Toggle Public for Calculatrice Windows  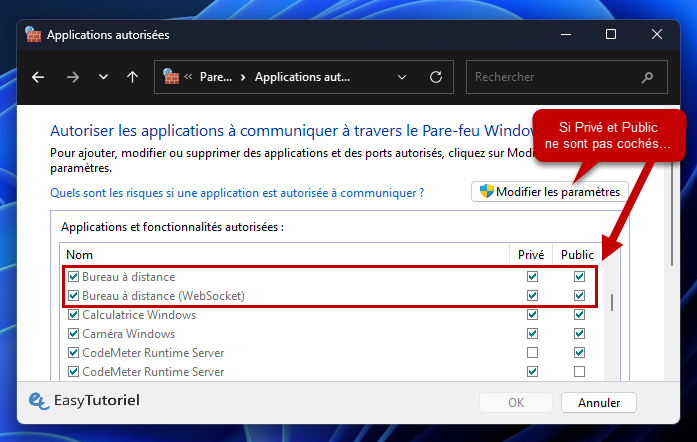click(579, 314)
